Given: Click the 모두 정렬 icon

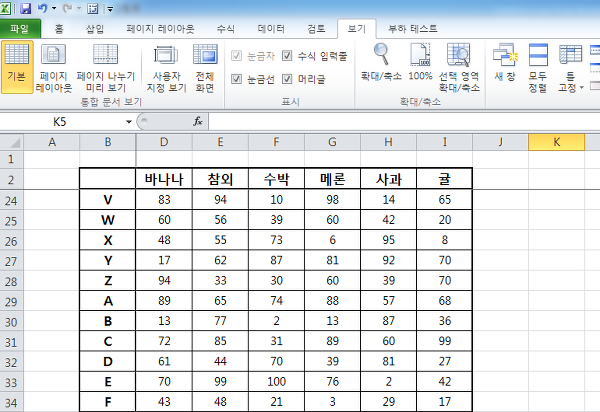Looking at the screenshot, I should (538, 67).
